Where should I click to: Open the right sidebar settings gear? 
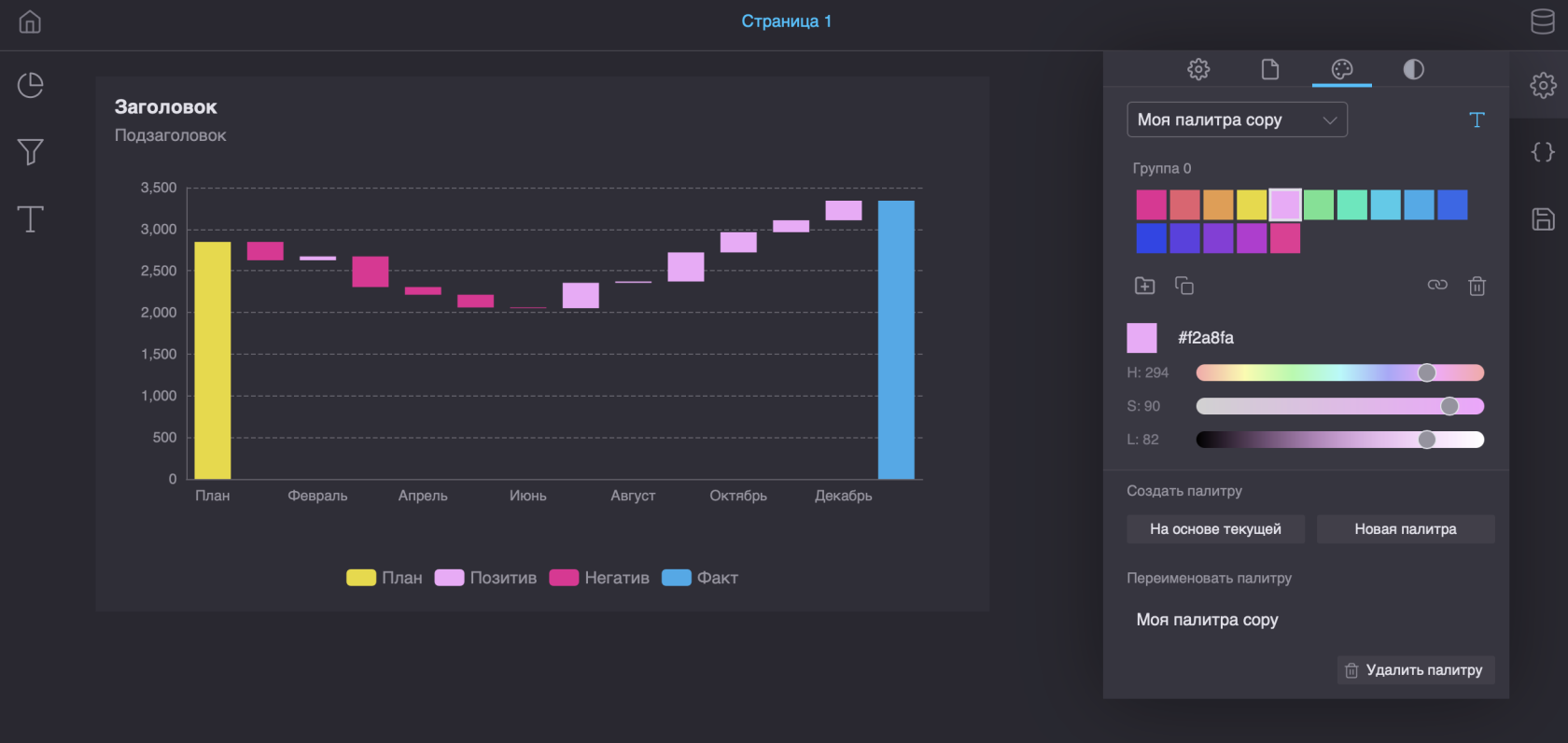pyautogui.click(x=1543, y=85)
